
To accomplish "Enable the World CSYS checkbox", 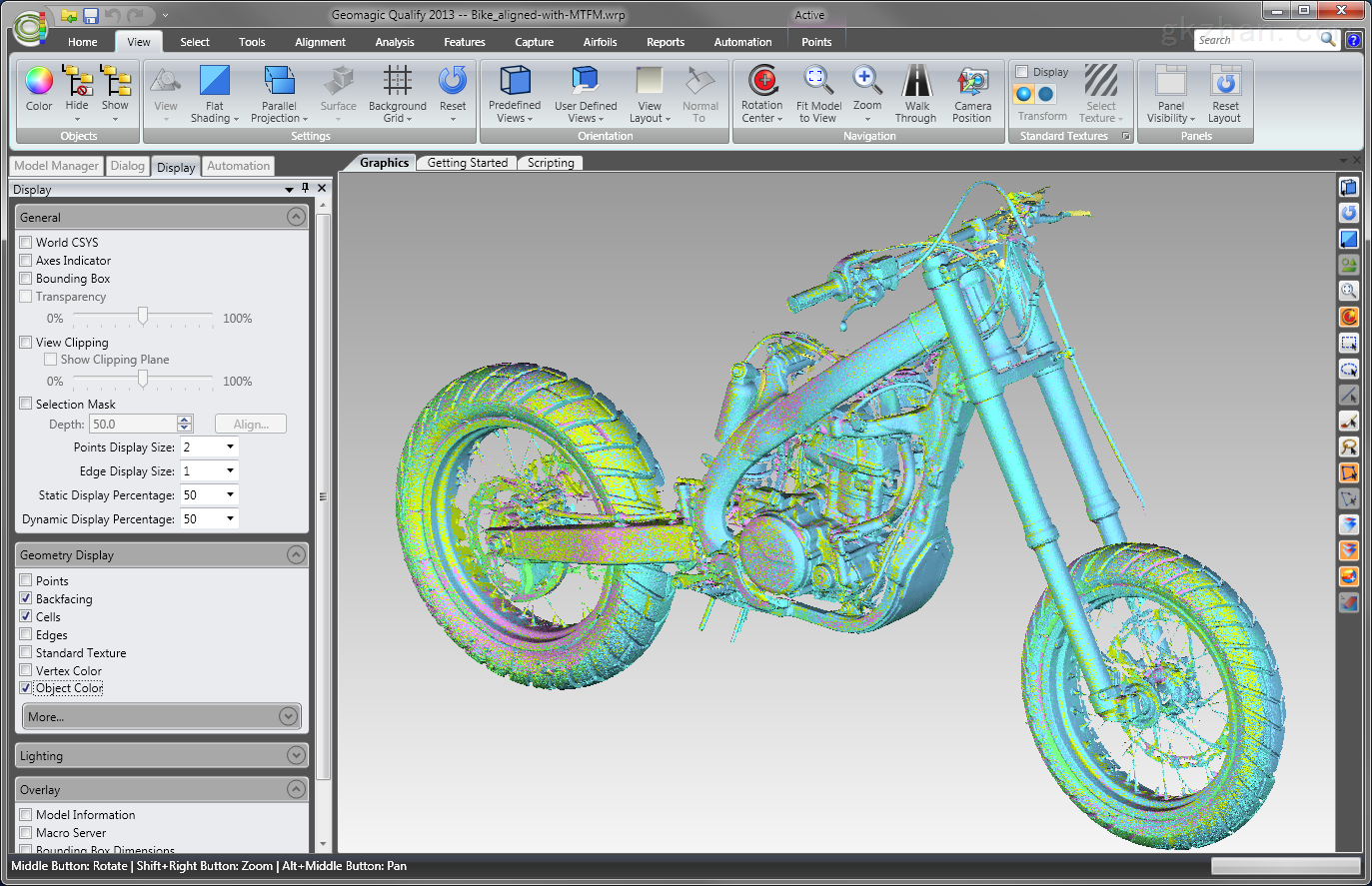I will coord(25,242).
